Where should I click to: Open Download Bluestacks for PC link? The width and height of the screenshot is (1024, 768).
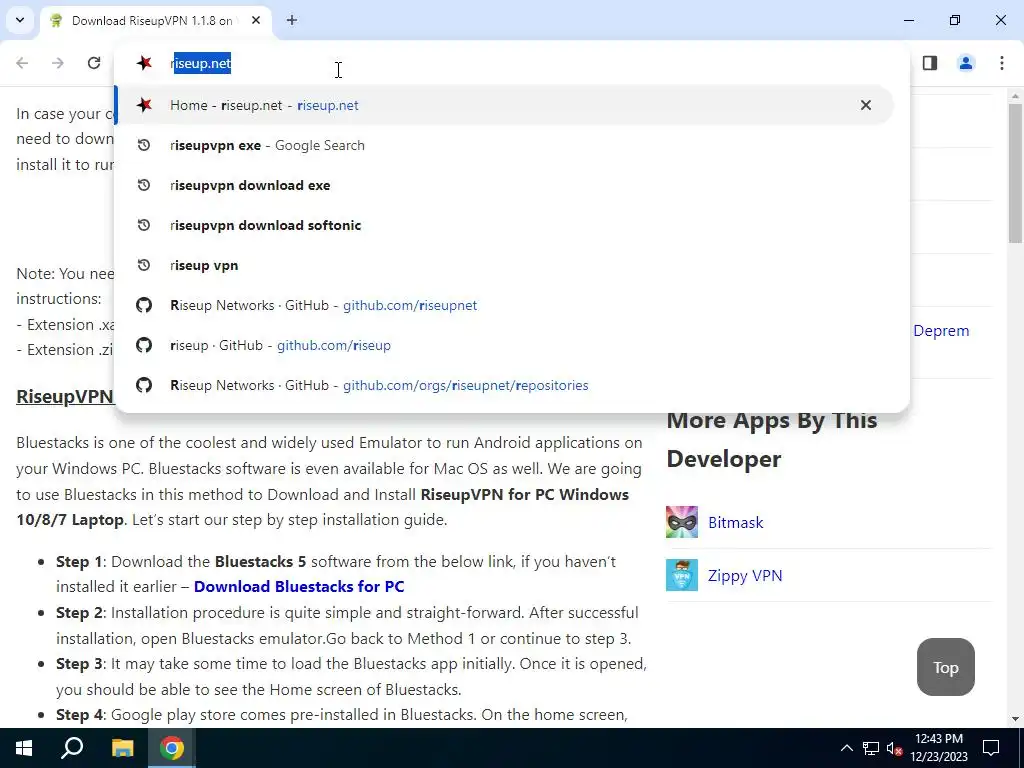(299, 586)
